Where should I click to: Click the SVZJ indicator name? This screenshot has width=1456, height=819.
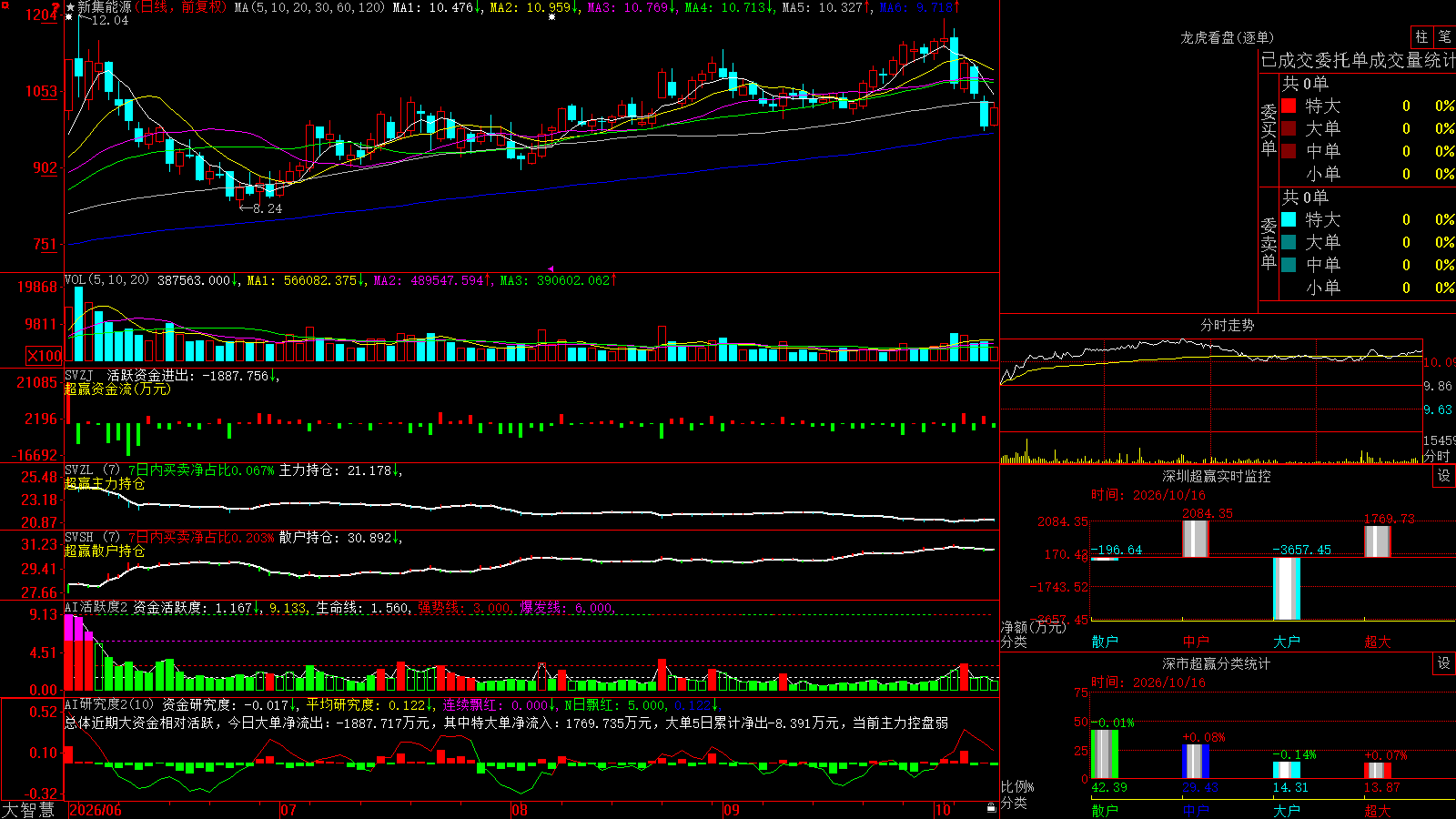pyautogui.click(x=79, y=375)
